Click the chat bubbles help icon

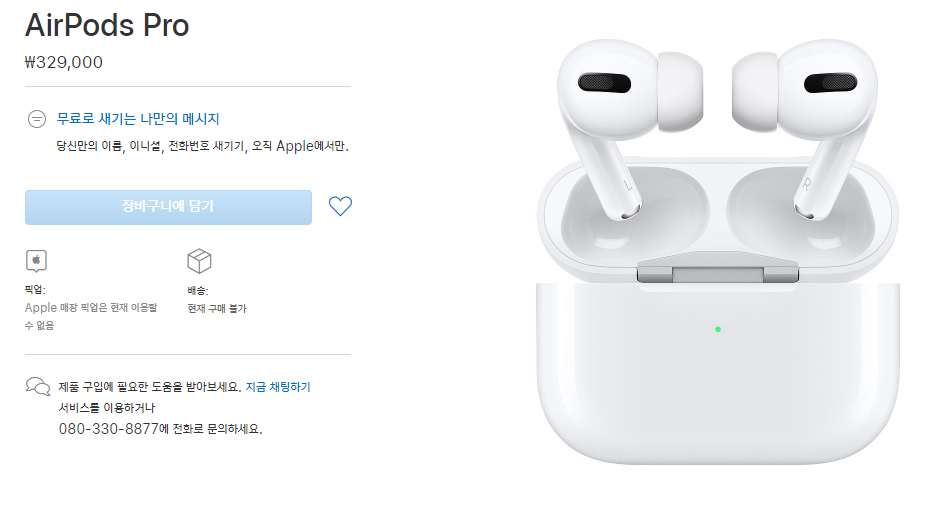[38, 387]
